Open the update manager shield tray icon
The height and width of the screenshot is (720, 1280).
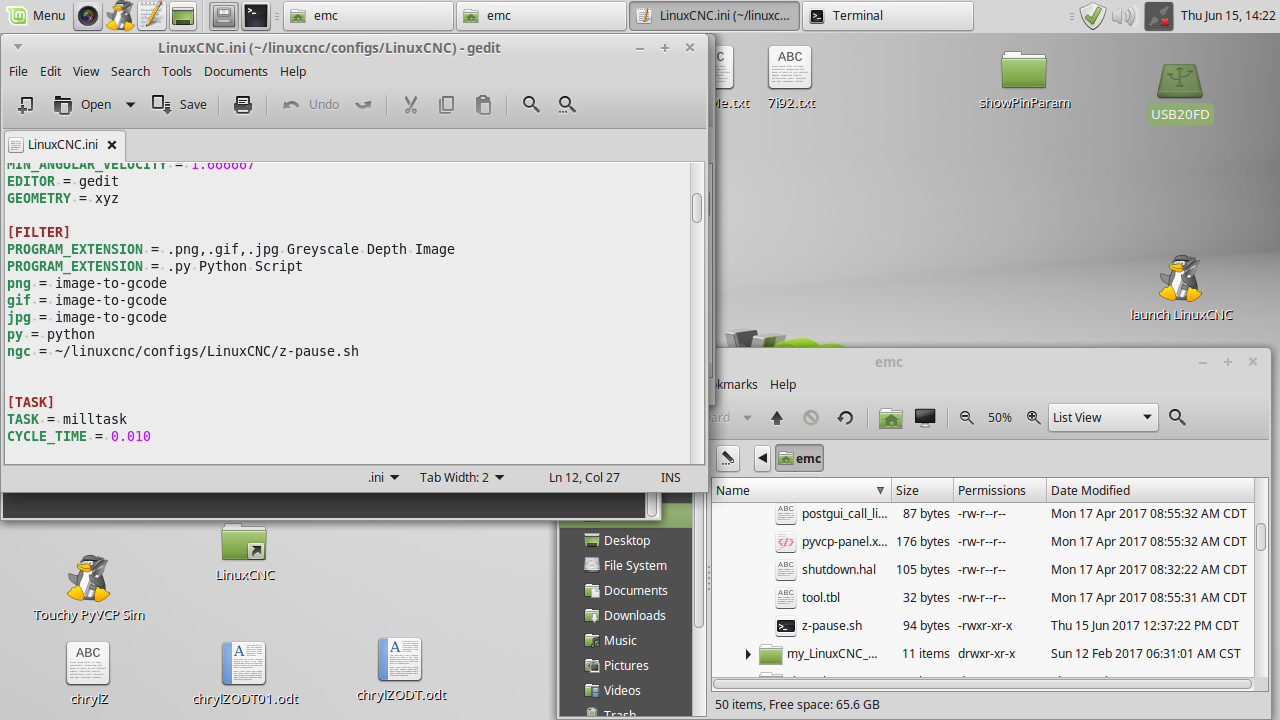1093,15
